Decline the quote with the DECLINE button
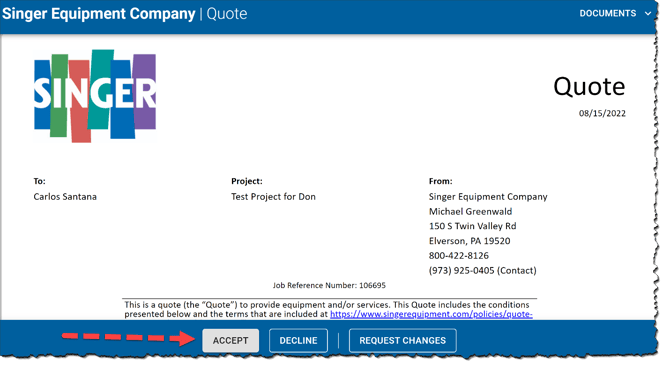 298,340
